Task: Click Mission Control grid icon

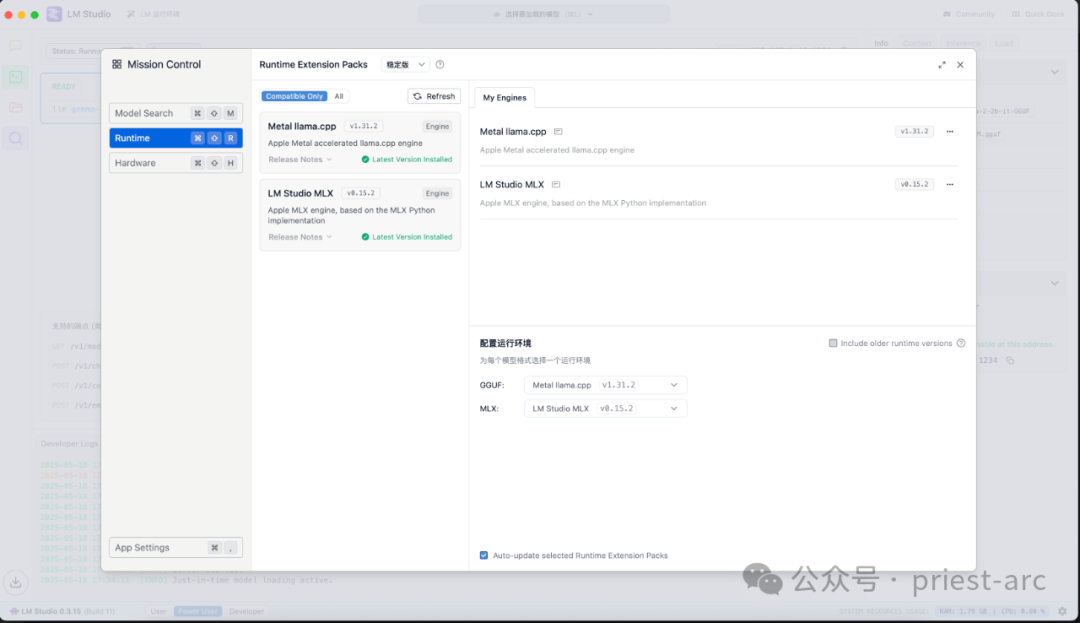Action: coord(117,64)
